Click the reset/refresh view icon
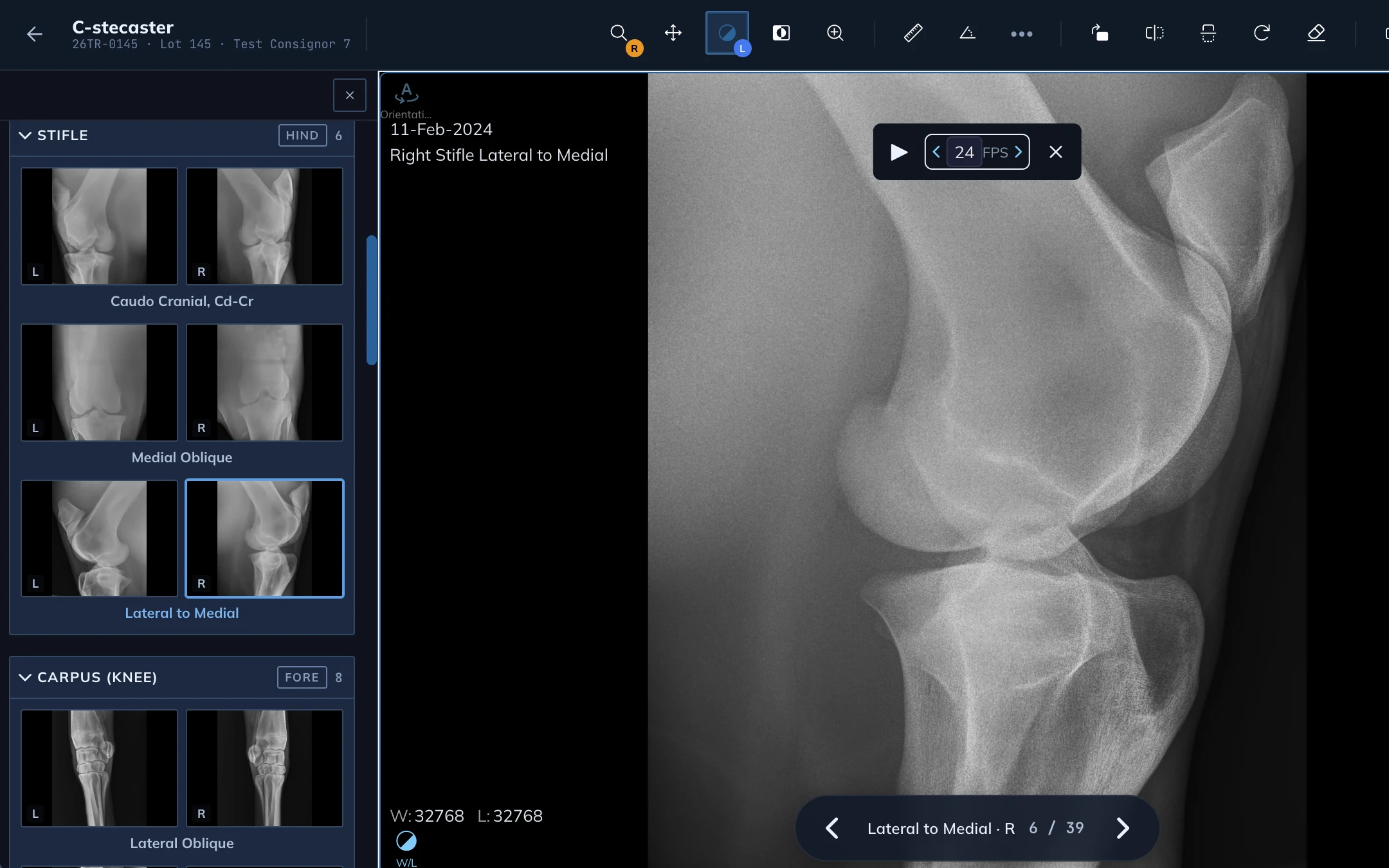The width and height of the screenshot is (1389, 868). pyautogui.click(x=1262, y=33)
